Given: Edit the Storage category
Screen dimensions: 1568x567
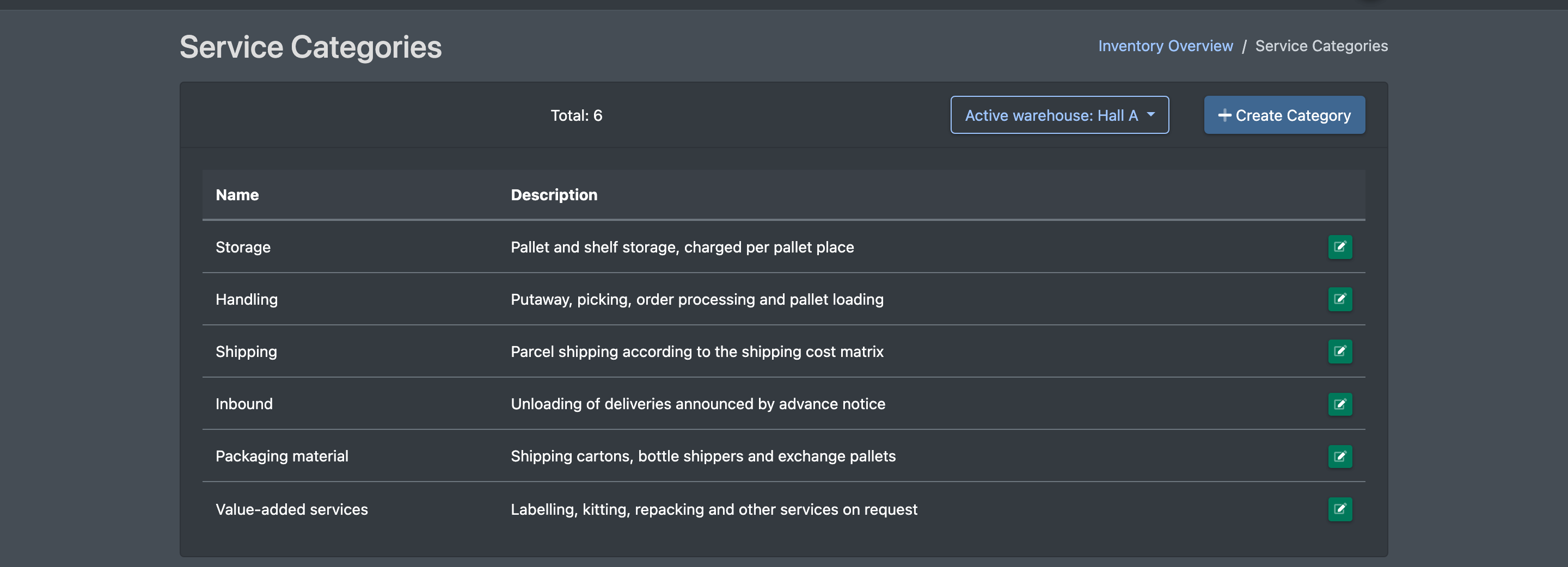Looking at the screenshot, I should (1340, 247).
